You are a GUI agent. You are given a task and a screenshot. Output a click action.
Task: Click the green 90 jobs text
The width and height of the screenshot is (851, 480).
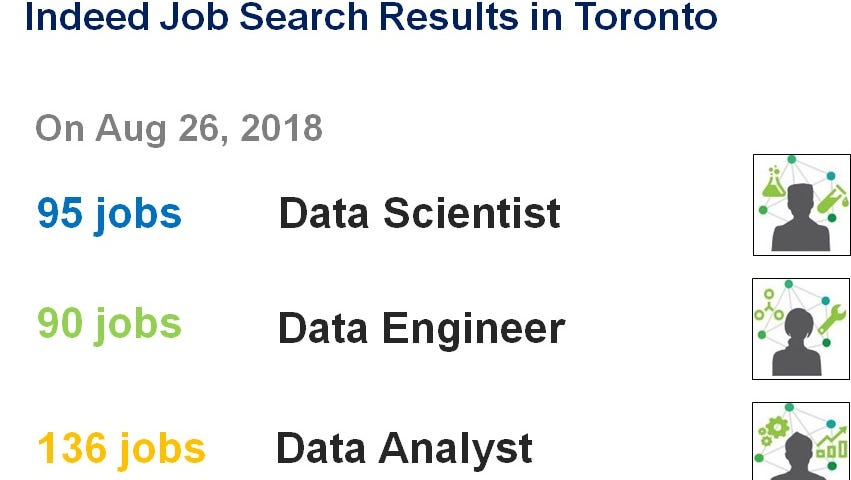tap(109, 325)
